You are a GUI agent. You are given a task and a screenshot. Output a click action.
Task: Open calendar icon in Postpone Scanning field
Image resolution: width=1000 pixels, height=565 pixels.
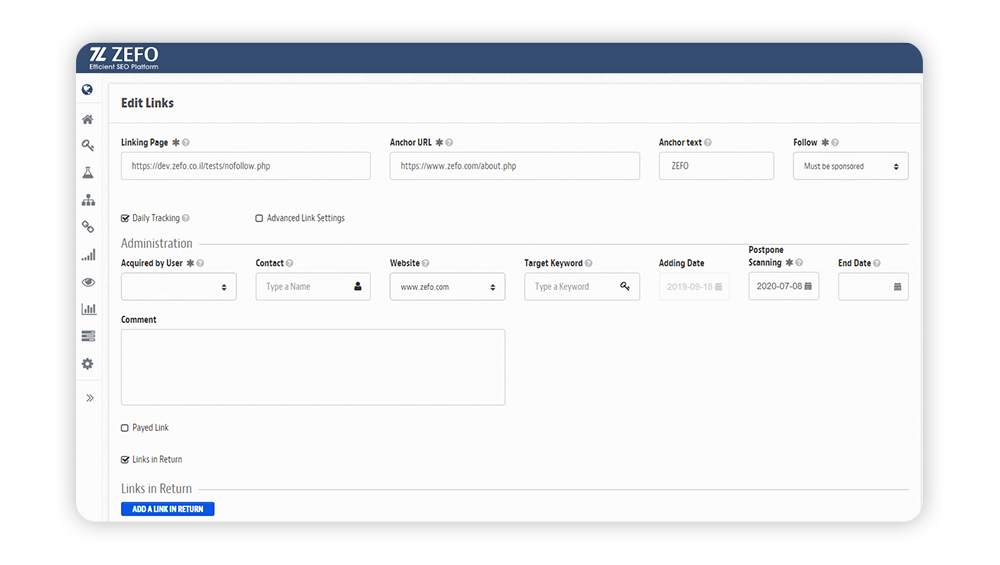pyautogui.click(x=808, y=286)
